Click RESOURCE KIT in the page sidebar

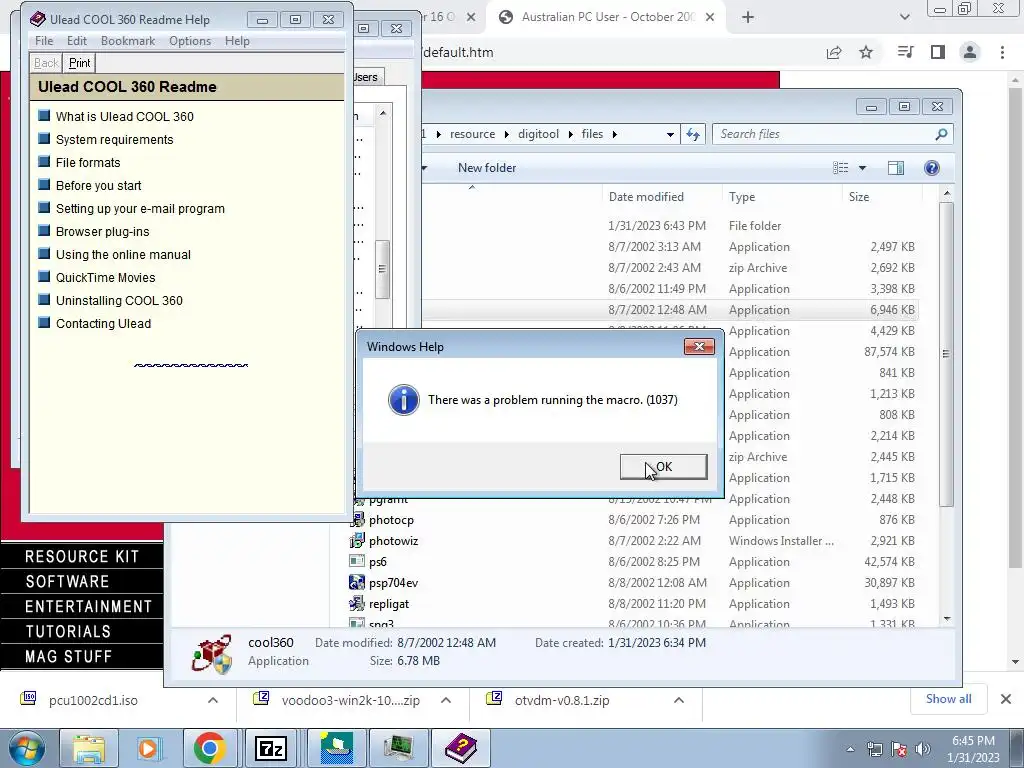[82, 556]
